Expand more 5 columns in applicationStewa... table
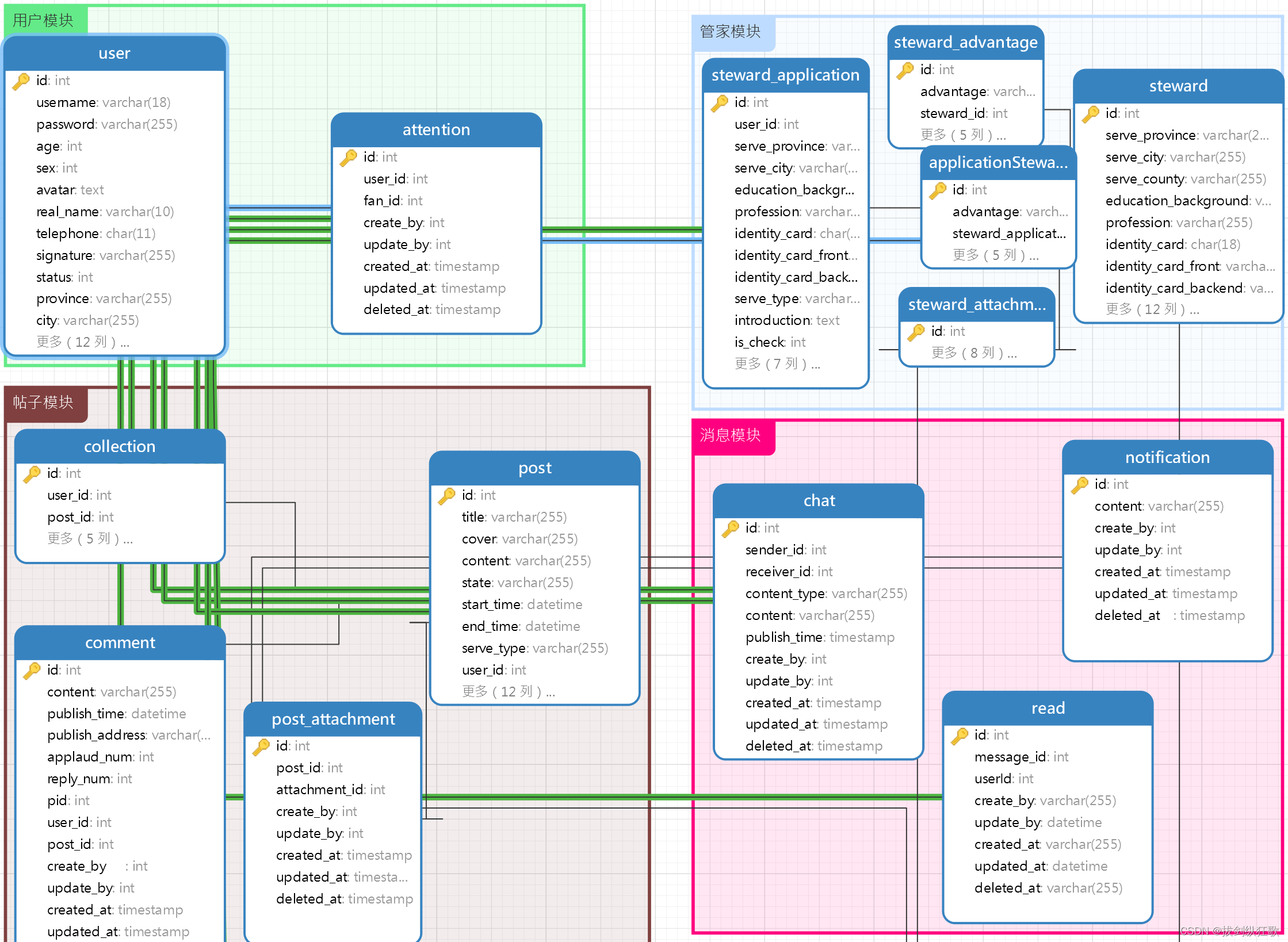The width and height of the screenshot is (1288, 942). tap(996, 255)
